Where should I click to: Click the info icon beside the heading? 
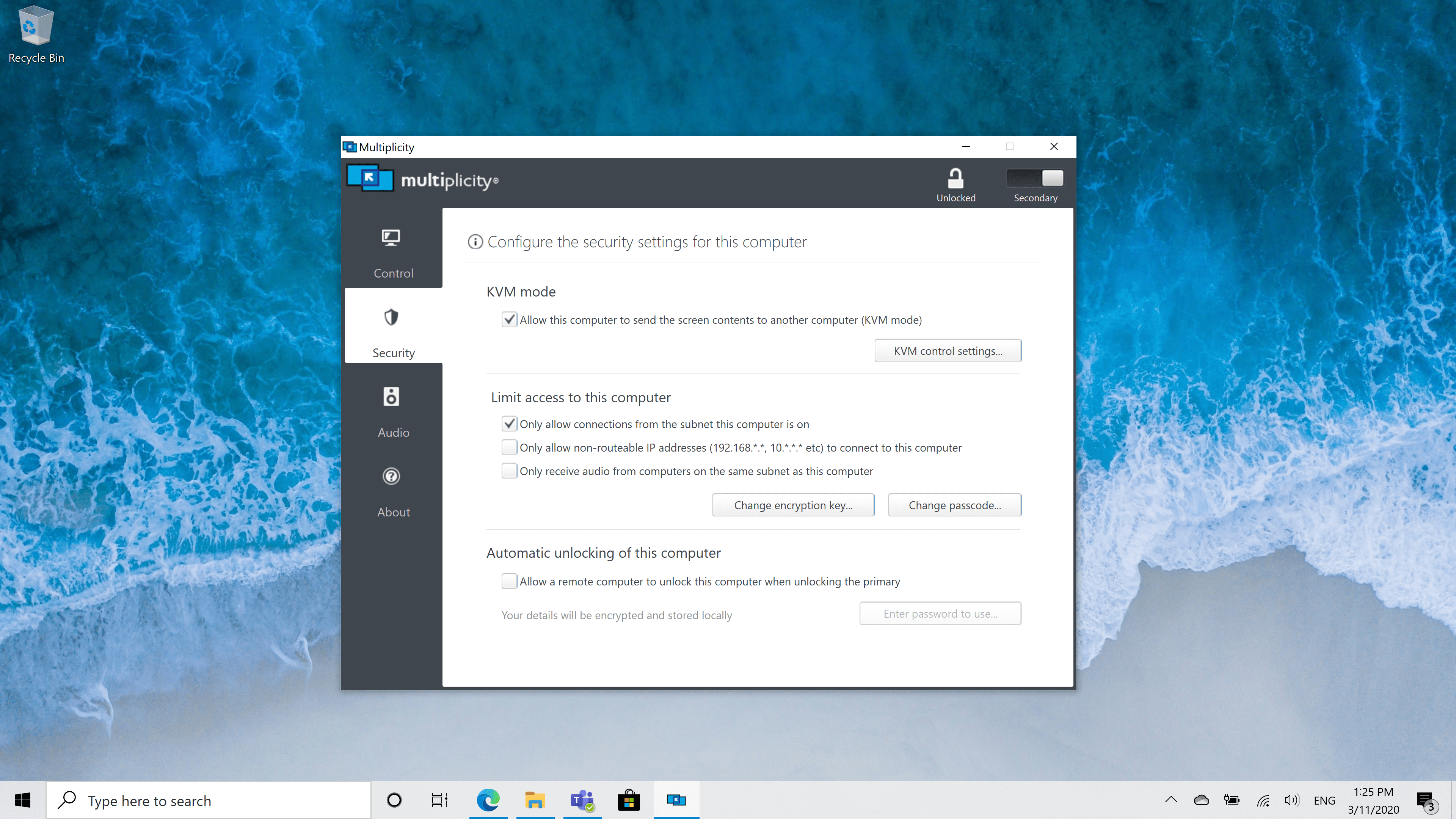pyautogui.click(x=475, y=242)
